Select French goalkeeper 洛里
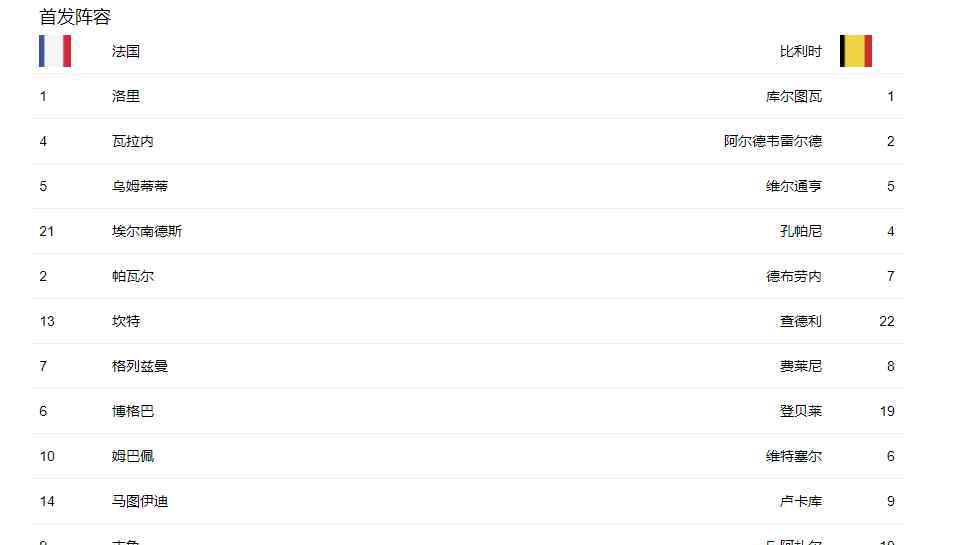Screen dimensions: 960x545 tap(126, 97)
